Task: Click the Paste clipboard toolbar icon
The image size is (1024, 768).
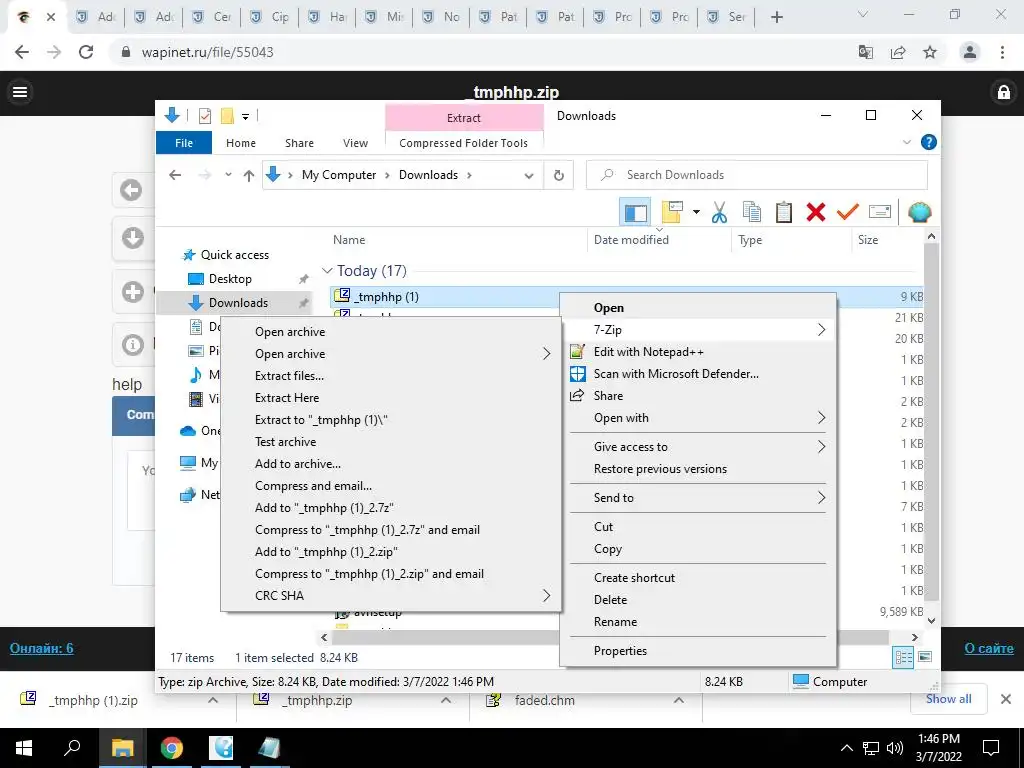Action: click(x=784, y=212)
